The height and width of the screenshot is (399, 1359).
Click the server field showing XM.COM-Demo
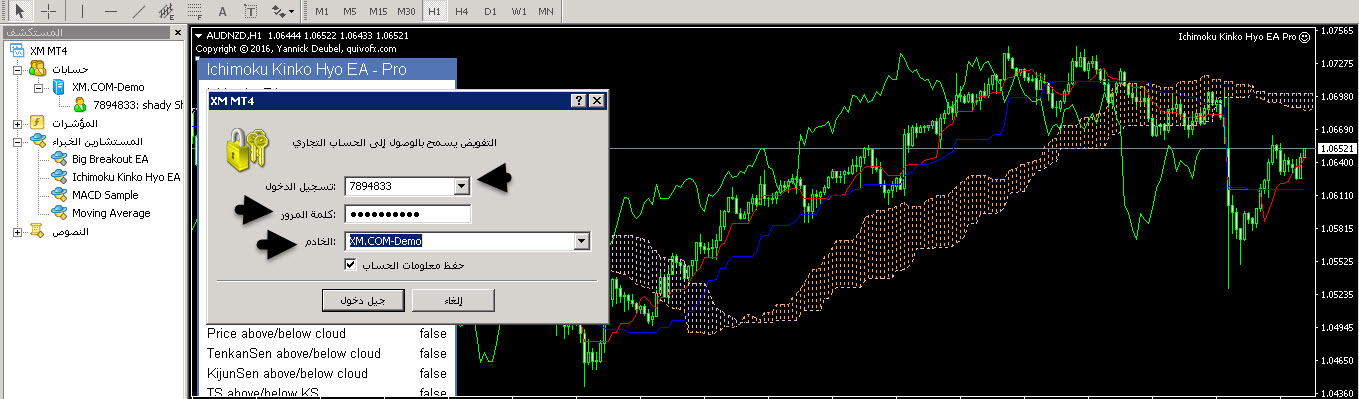(x=458, y=241)
